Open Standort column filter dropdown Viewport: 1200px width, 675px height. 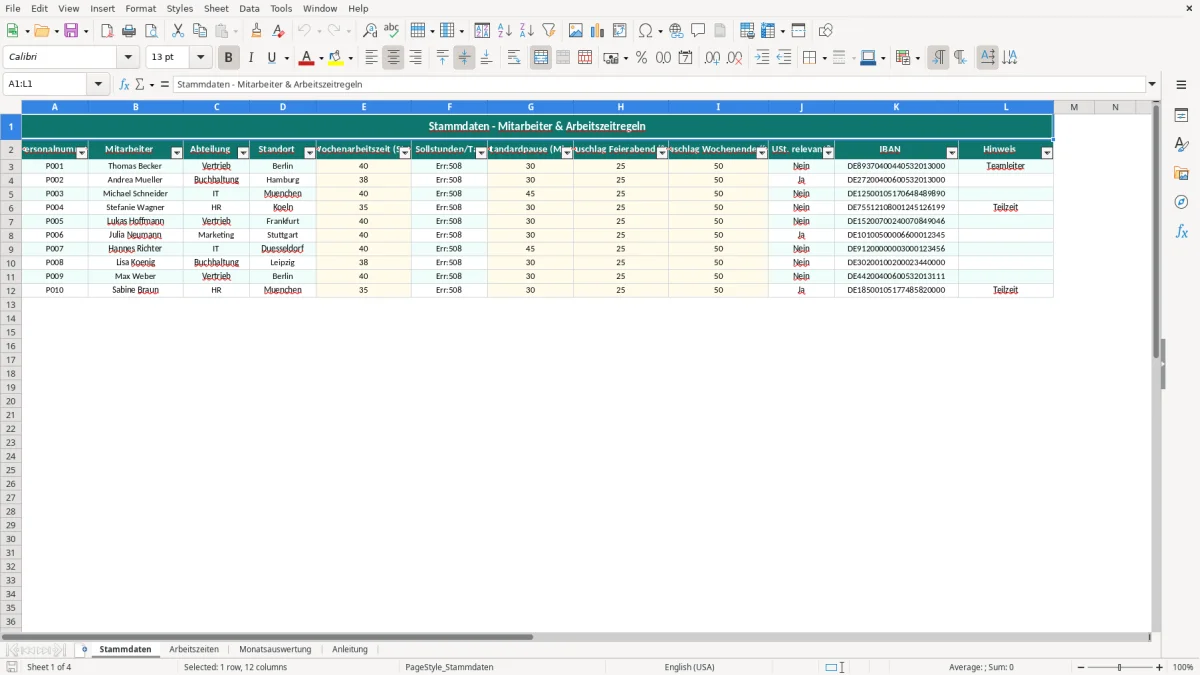pyautogui.click(x=309, y=153)
